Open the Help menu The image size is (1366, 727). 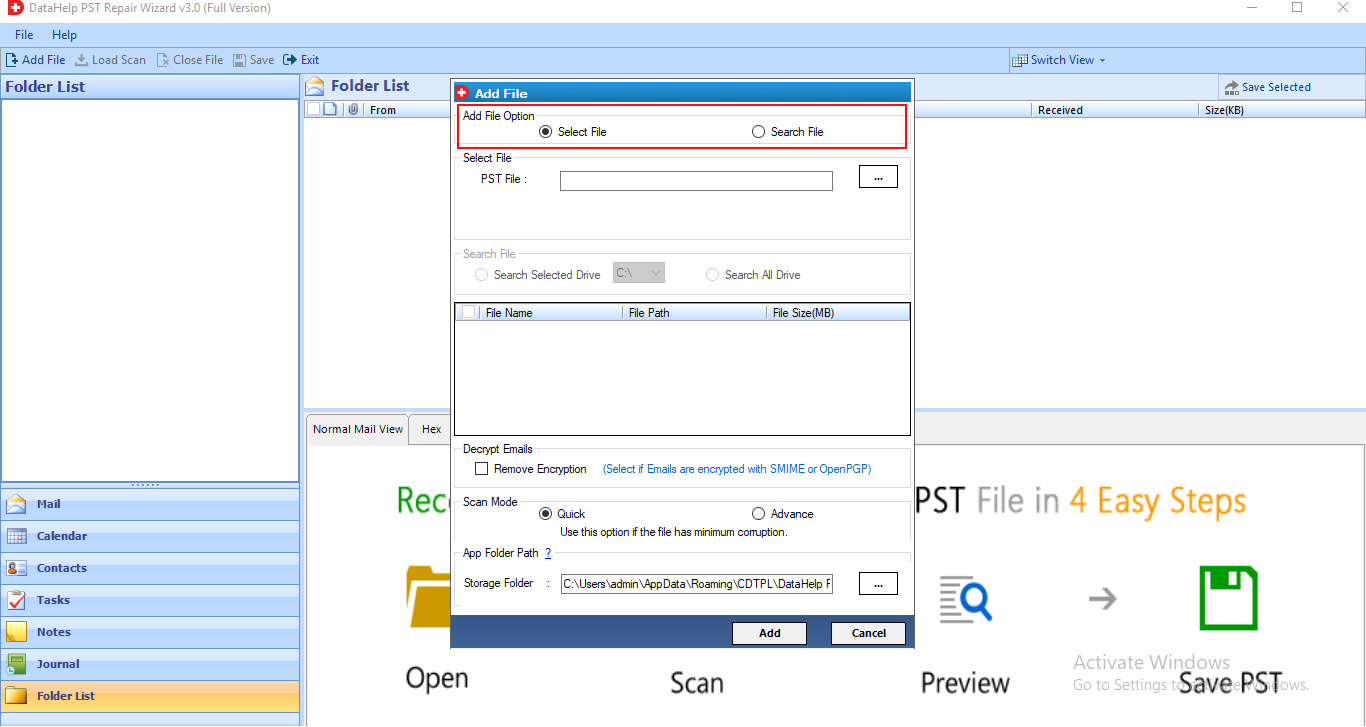pyautogui.click(x=64, y=35)
